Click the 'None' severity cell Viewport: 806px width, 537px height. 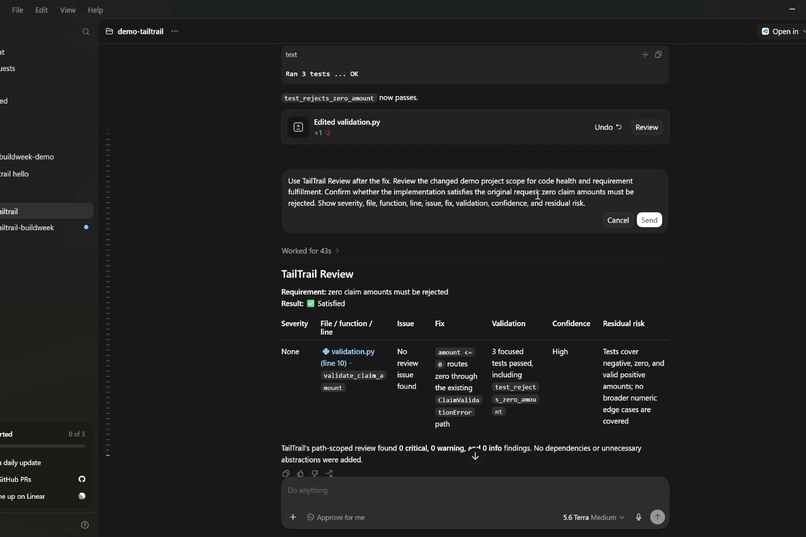290,351
